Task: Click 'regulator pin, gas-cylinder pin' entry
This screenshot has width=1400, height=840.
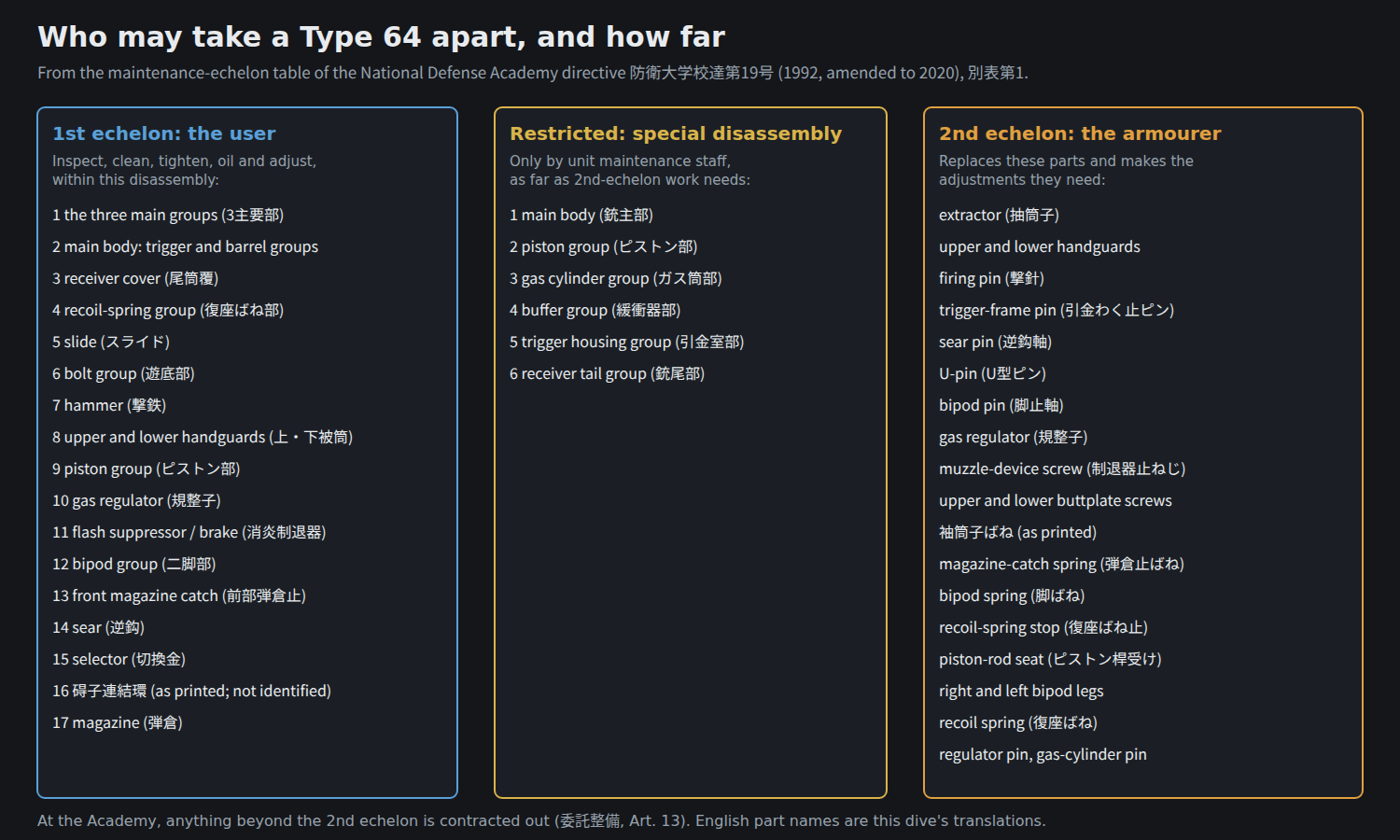Action: point(1043,754)
